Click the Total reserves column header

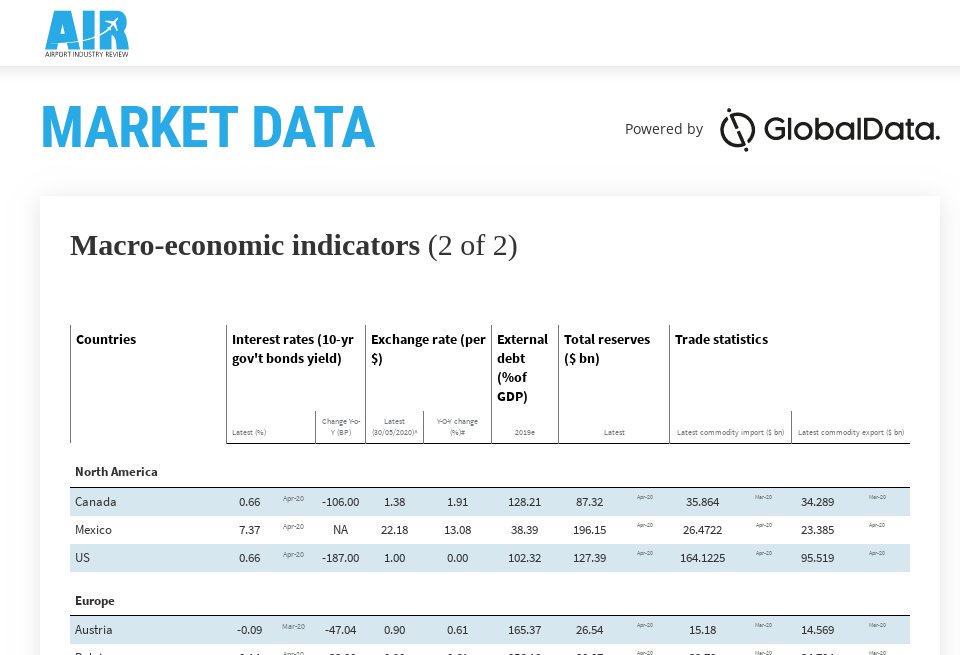click(606, 349)
